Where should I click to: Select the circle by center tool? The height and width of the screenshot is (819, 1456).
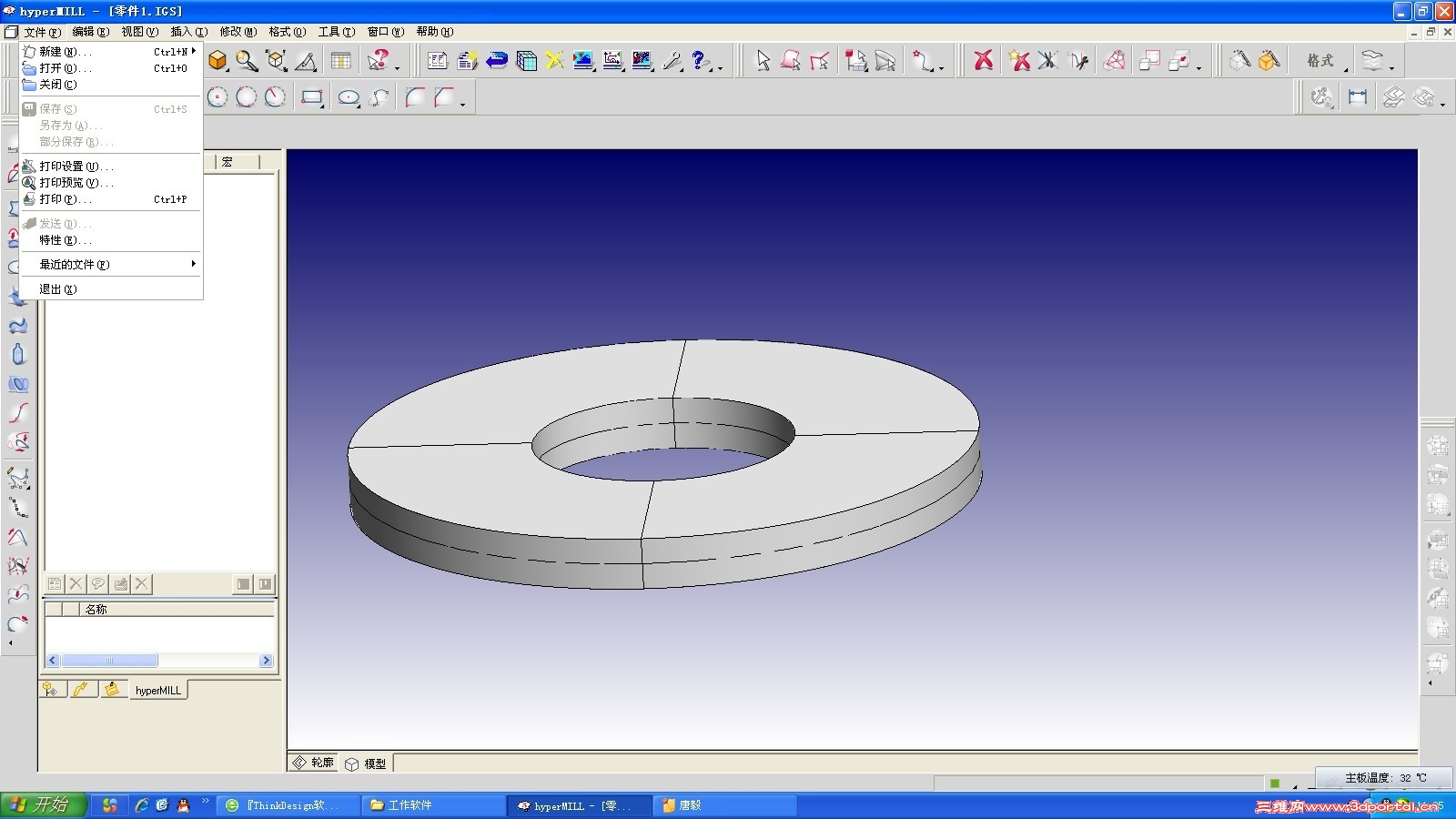click(217, 97)
